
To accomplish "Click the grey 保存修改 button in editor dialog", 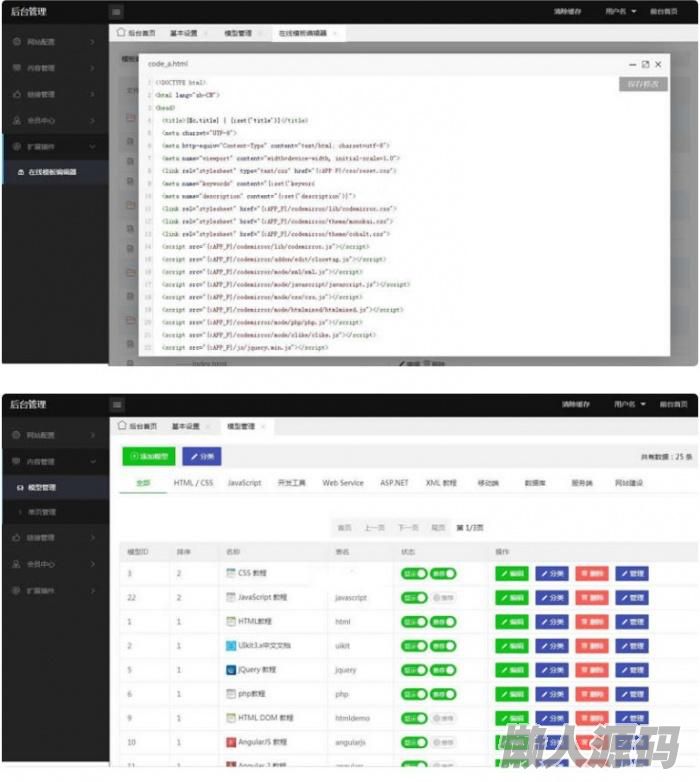I will click(643, 84).
